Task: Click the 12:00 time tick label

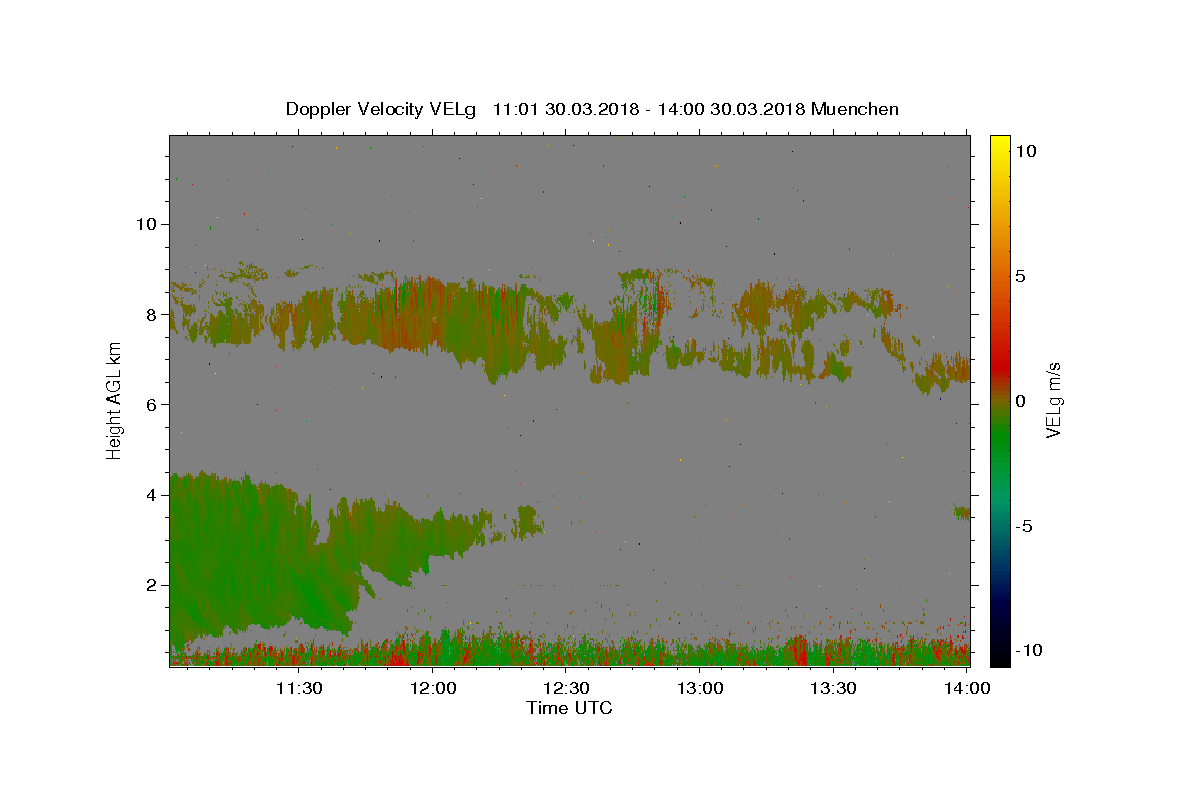Action: tap(433, 688)
